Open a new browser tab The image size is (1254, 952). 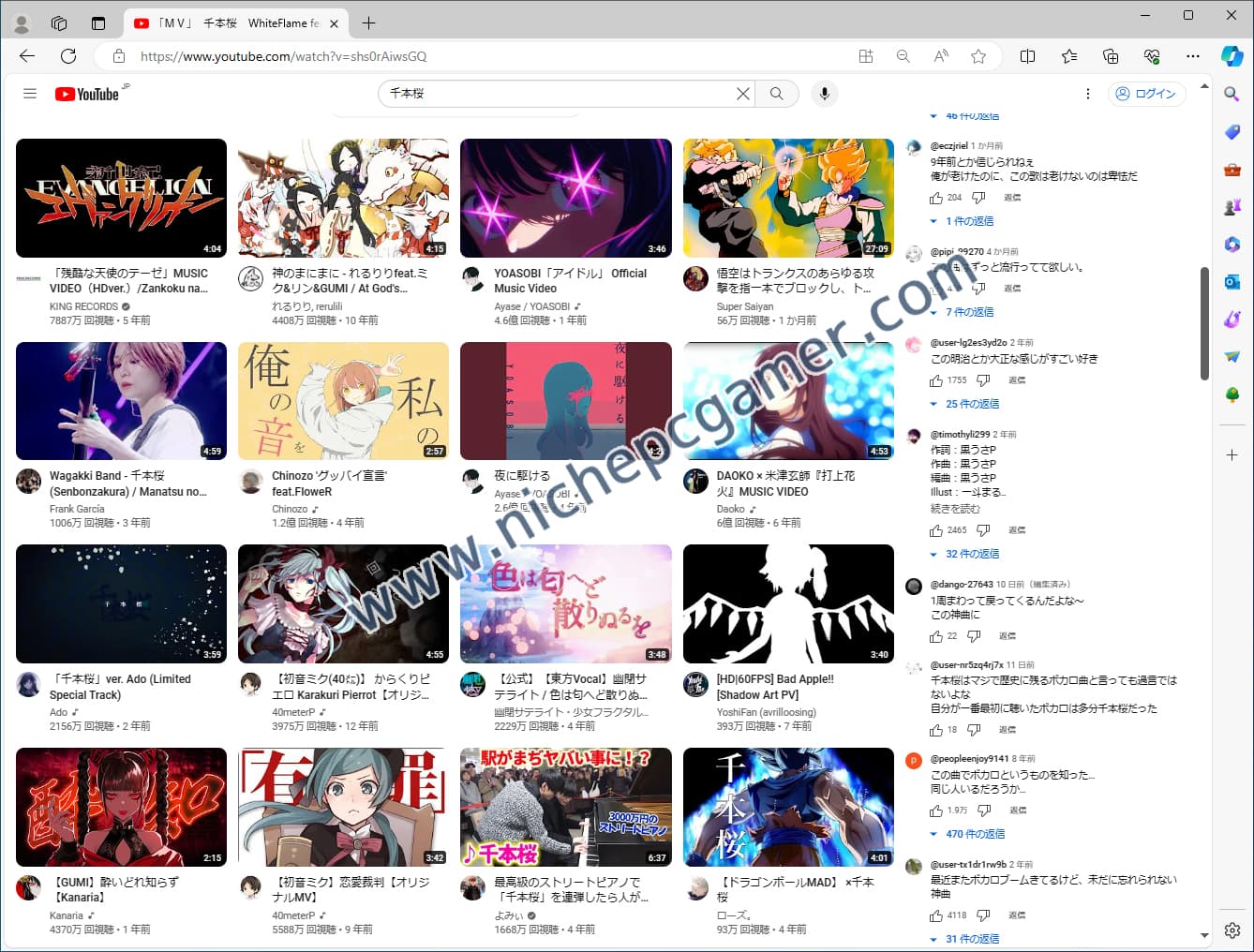click(x=369, y=23)
